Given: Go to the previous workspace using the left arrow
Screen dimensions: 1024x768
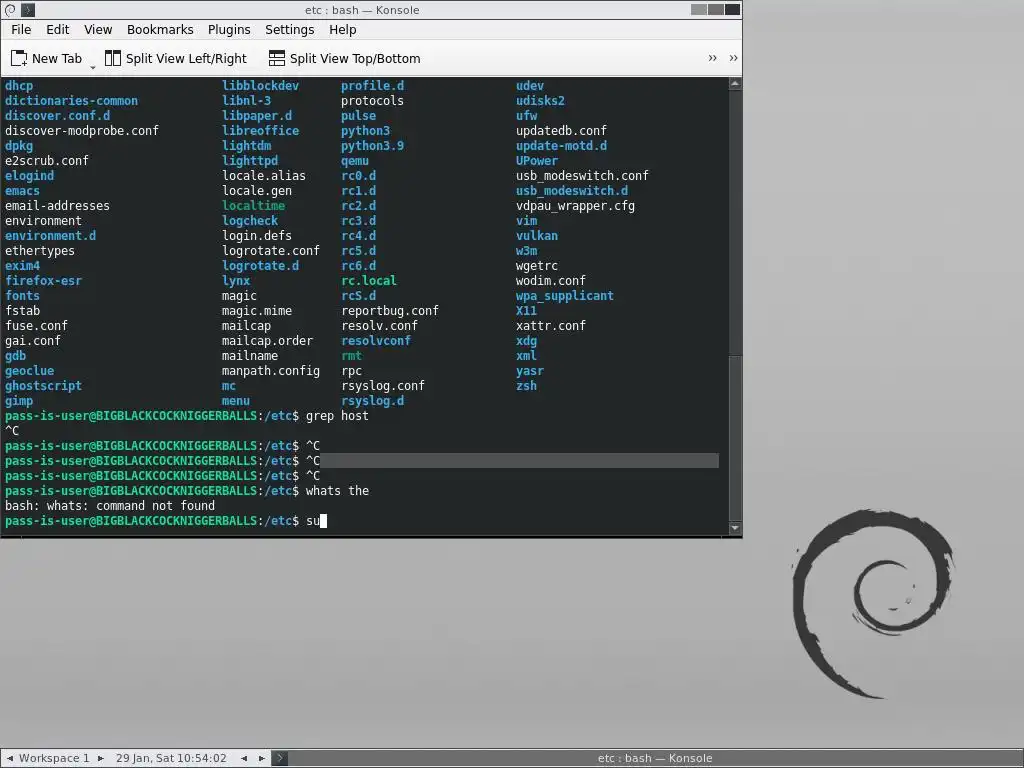Looking at the screenshot, I should click(x=10, y=758).
